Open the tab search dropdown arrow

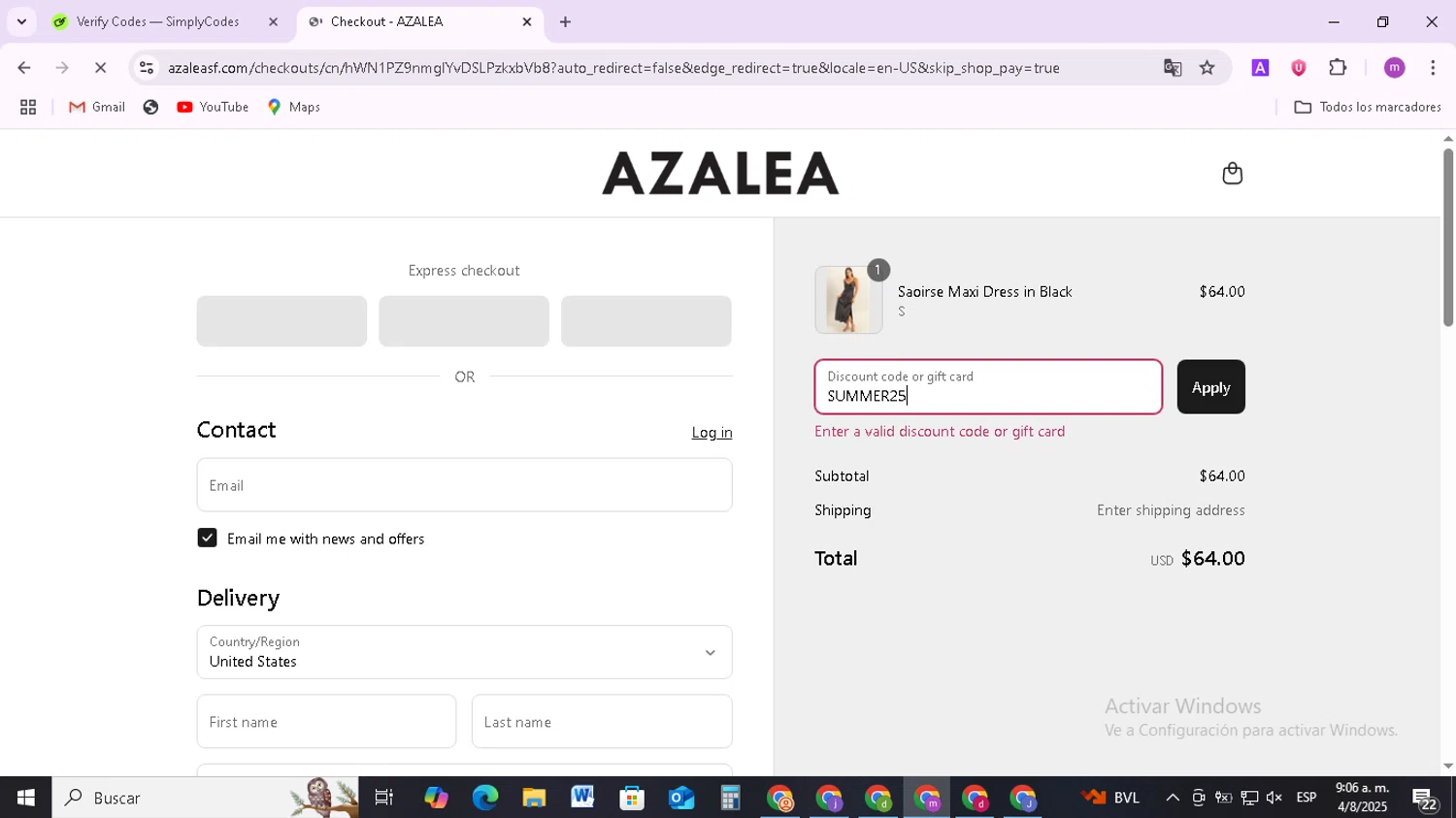coord(21,21)
